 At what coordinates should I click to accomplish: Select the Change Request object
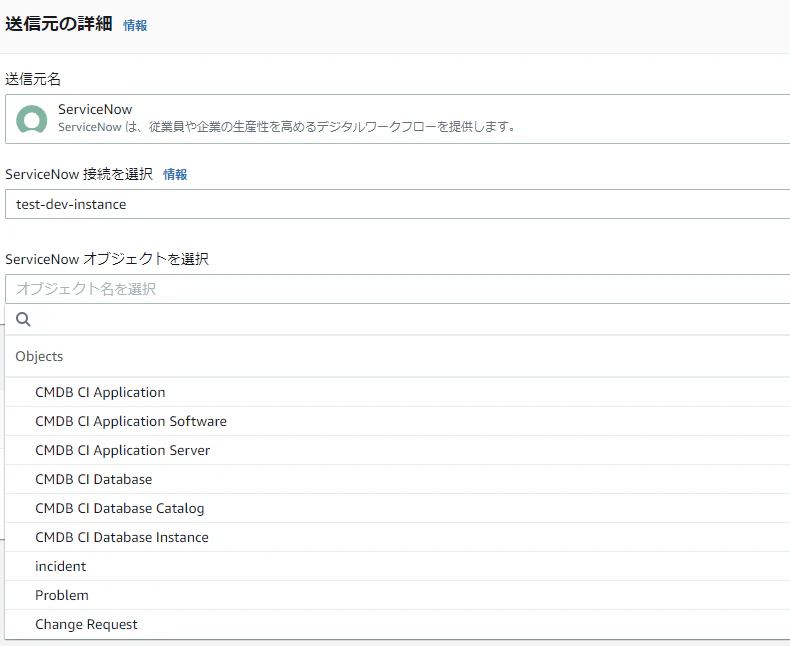pyautogui.click(x=398, y=624)
